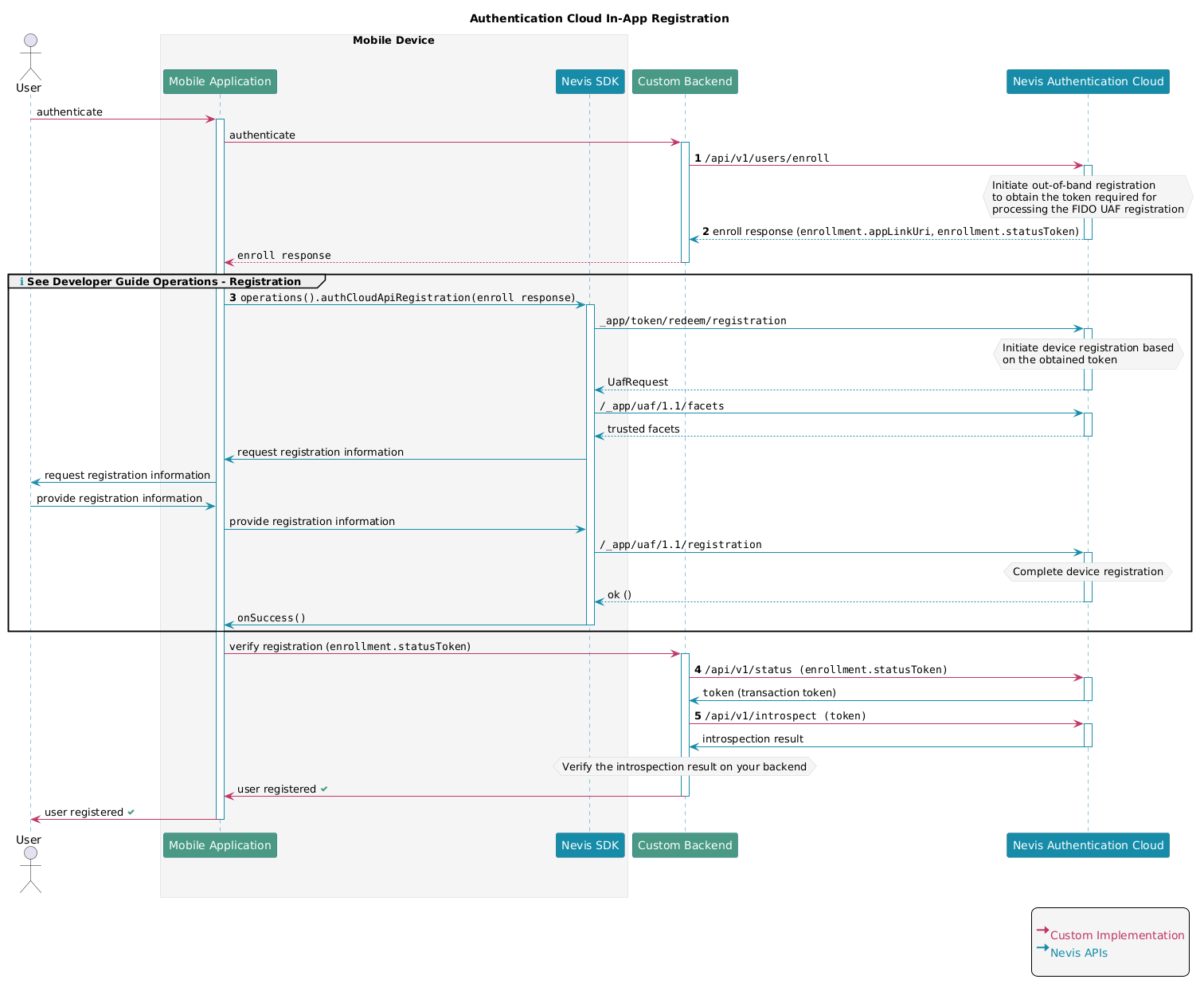Click authenticate message from User
Screen dimensions: 1204x991
[69, 112]
